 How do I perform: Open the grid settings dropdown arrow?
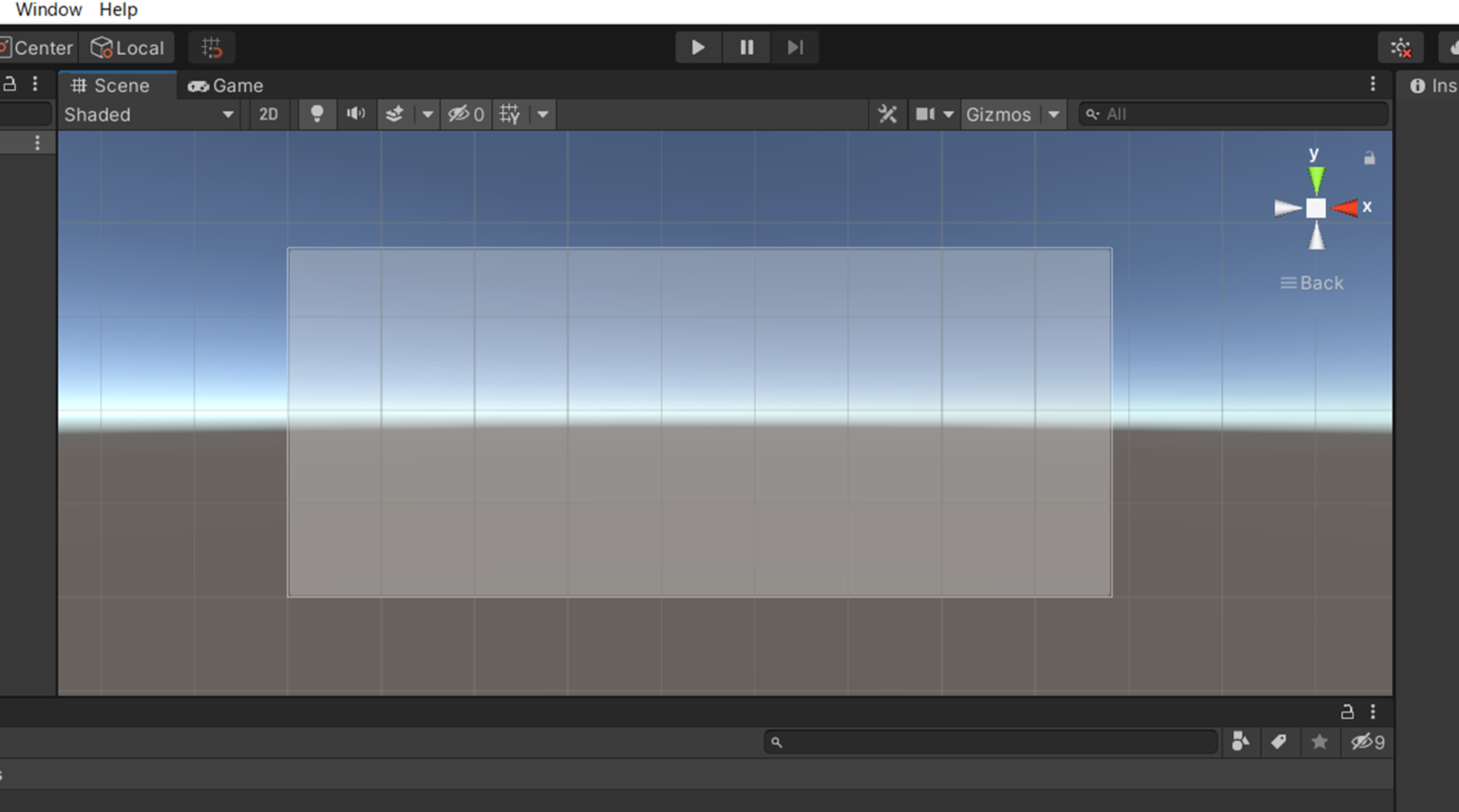pyautogui.click(x=541, y=114)
